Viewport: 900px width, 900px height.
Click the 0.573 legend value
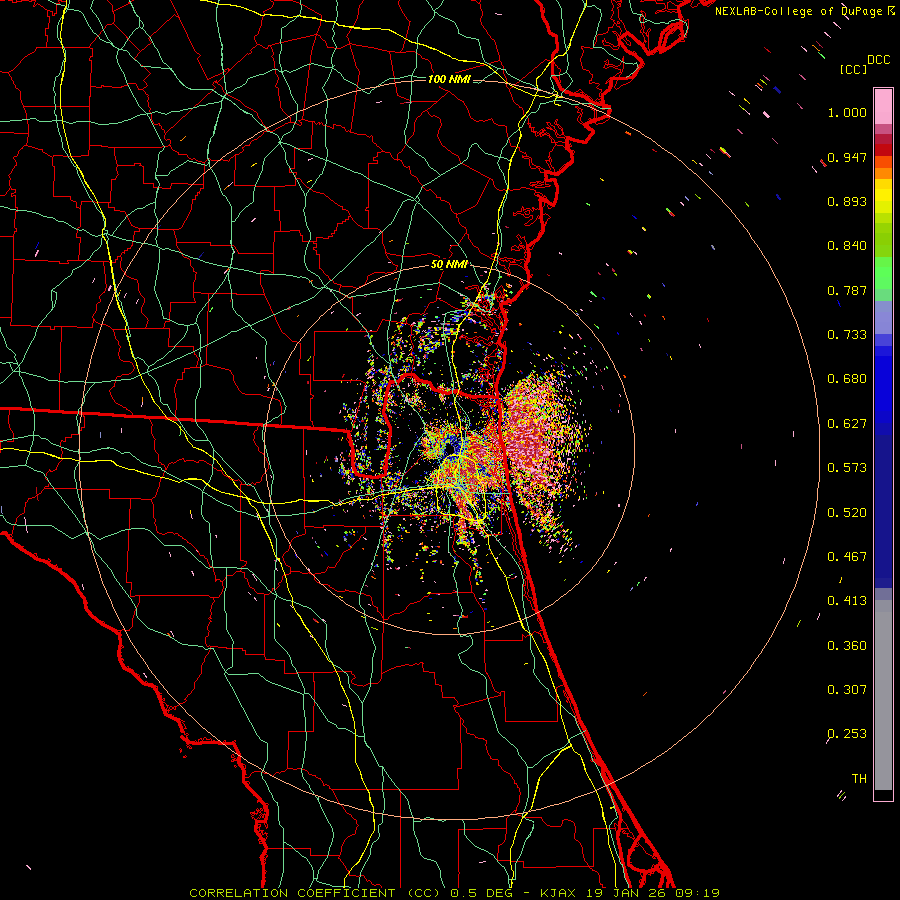847,468
